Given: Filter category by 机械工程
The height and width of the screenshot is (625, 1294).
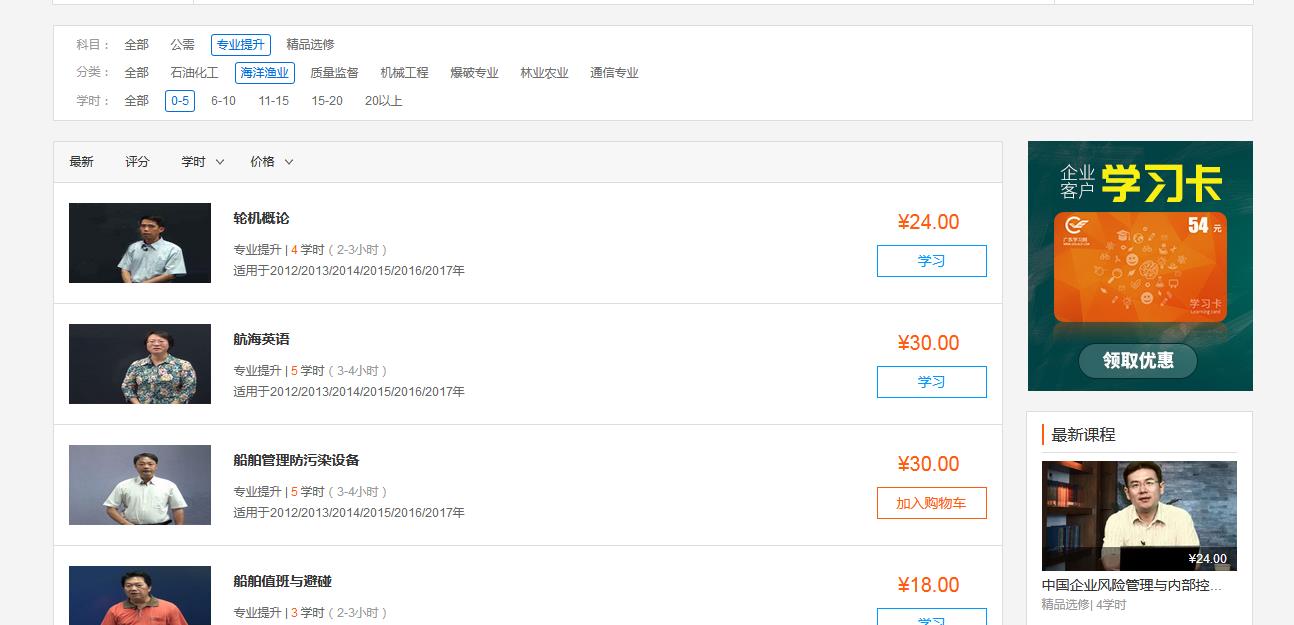Looking at the screenshot, I should (x=404, y=73).
